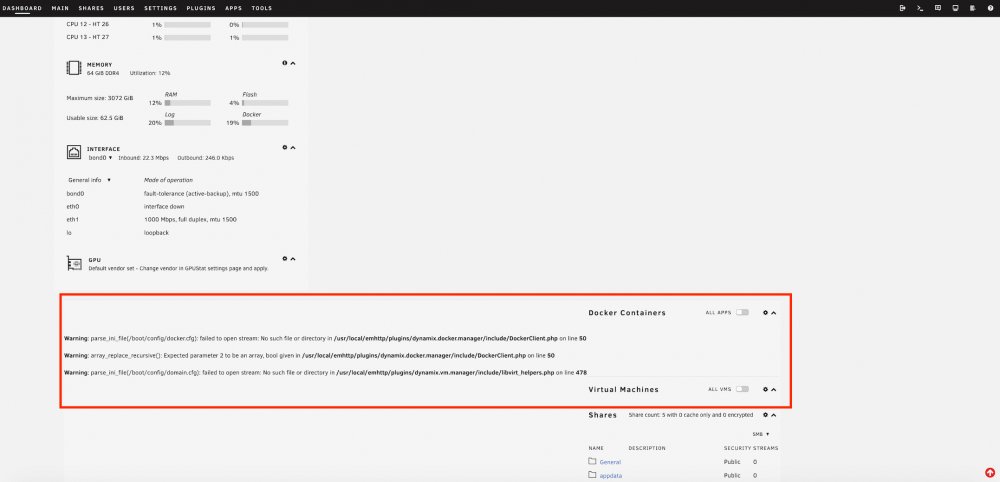Viewport: 1000px width, 482px height.
Task: Click the Virtual Machines heading
Action: click(x=624, y=390)
